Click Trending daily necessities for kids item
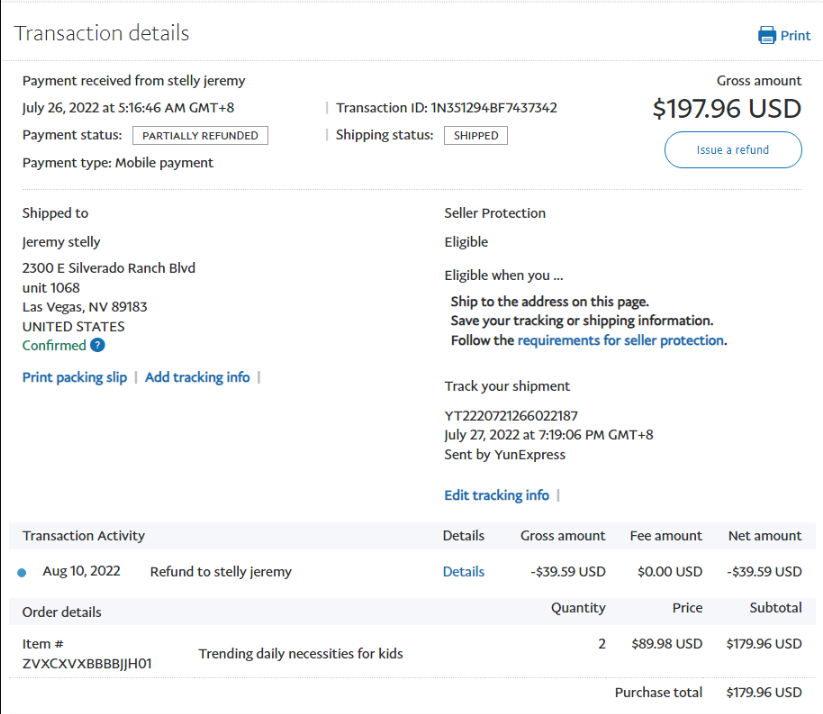 301,654
